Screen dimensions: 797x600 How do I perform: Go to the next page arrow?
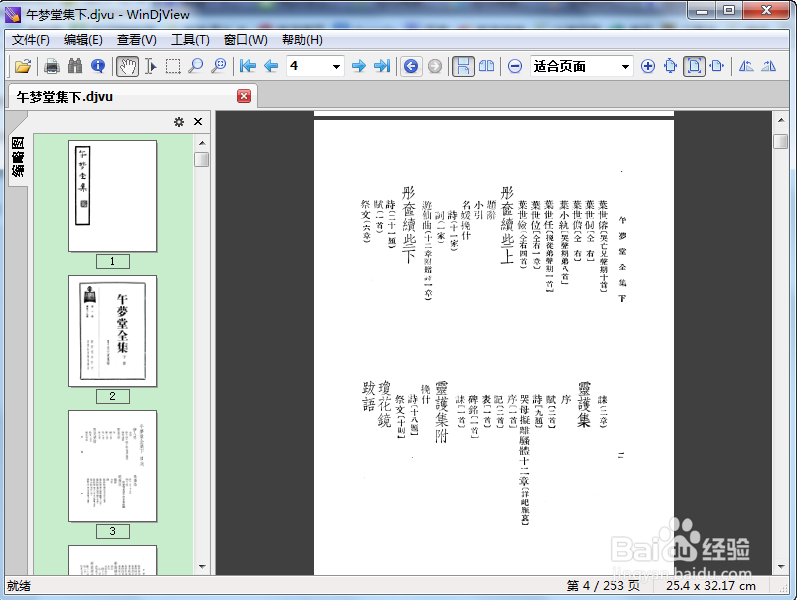(x=359, y=66)
